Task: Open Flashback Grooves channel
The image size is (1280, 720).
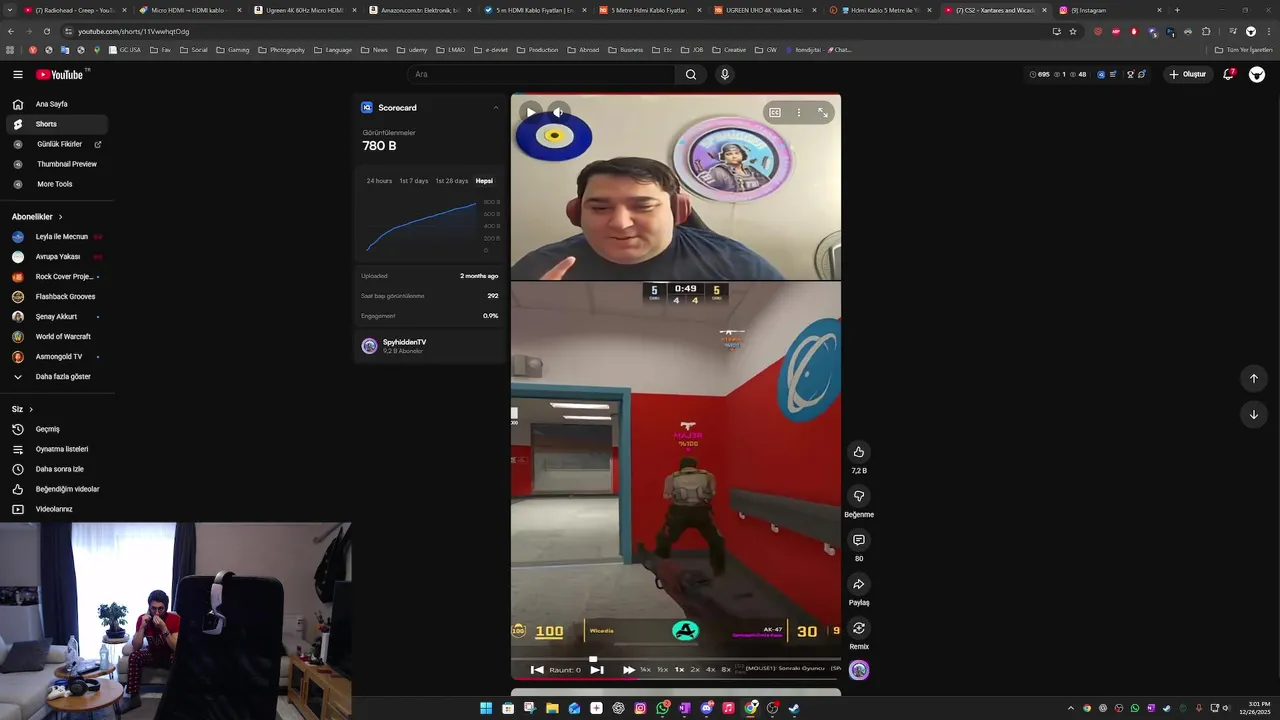Action: coord(57,297)
